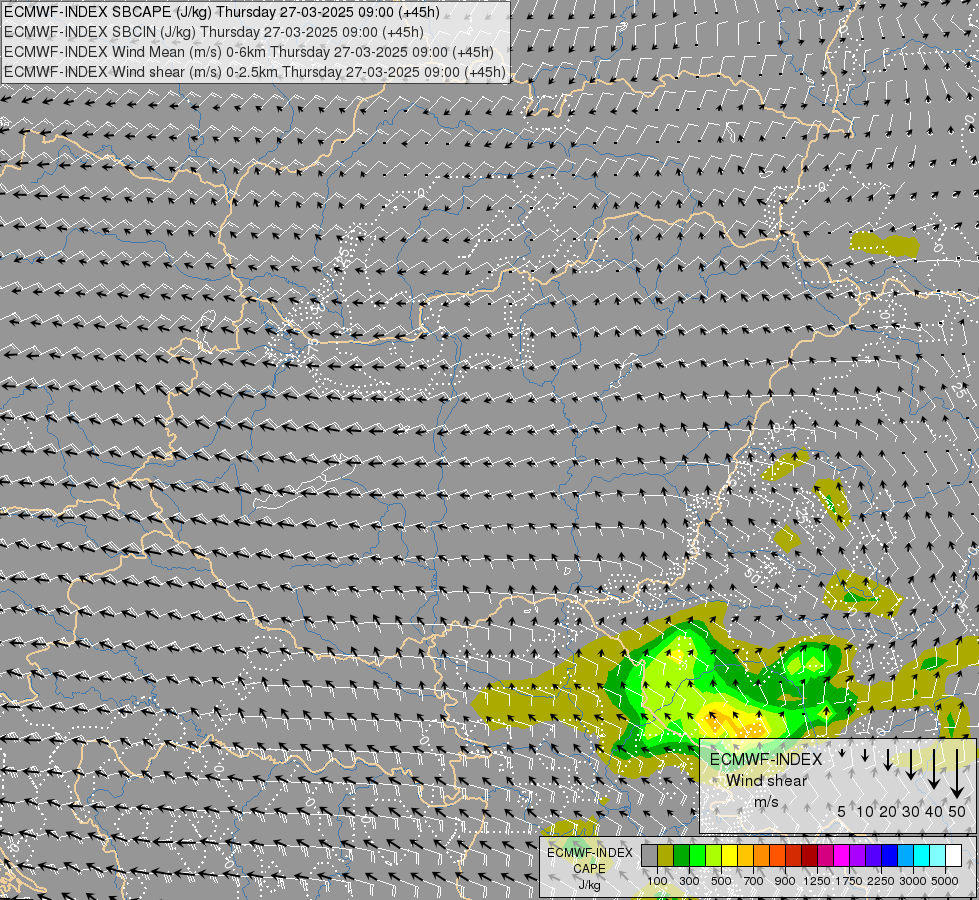Click the Wind shear 0-2.5km title line

pos(255,72)
